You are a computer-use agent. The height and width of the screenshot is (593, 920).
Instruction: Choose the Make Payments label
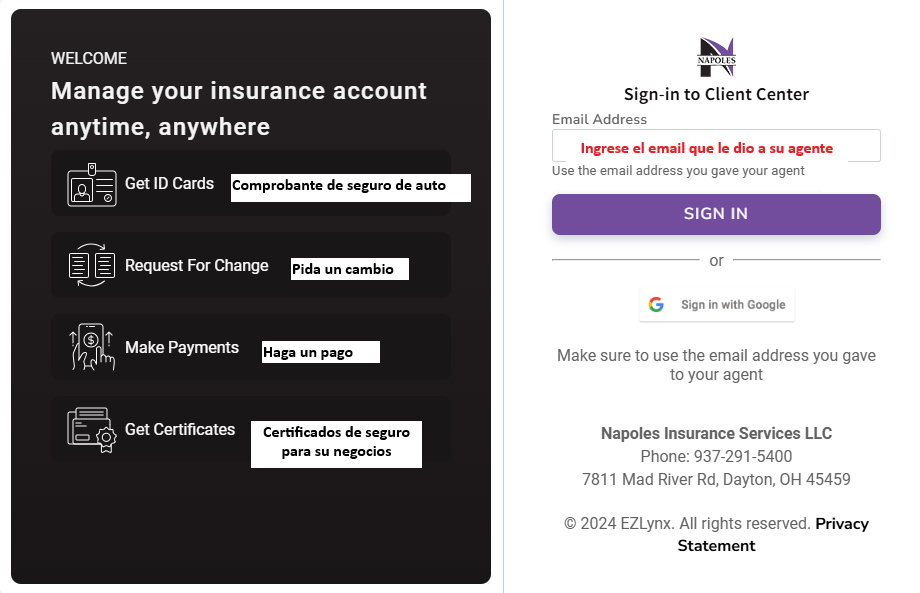click(x=182, y=347)
